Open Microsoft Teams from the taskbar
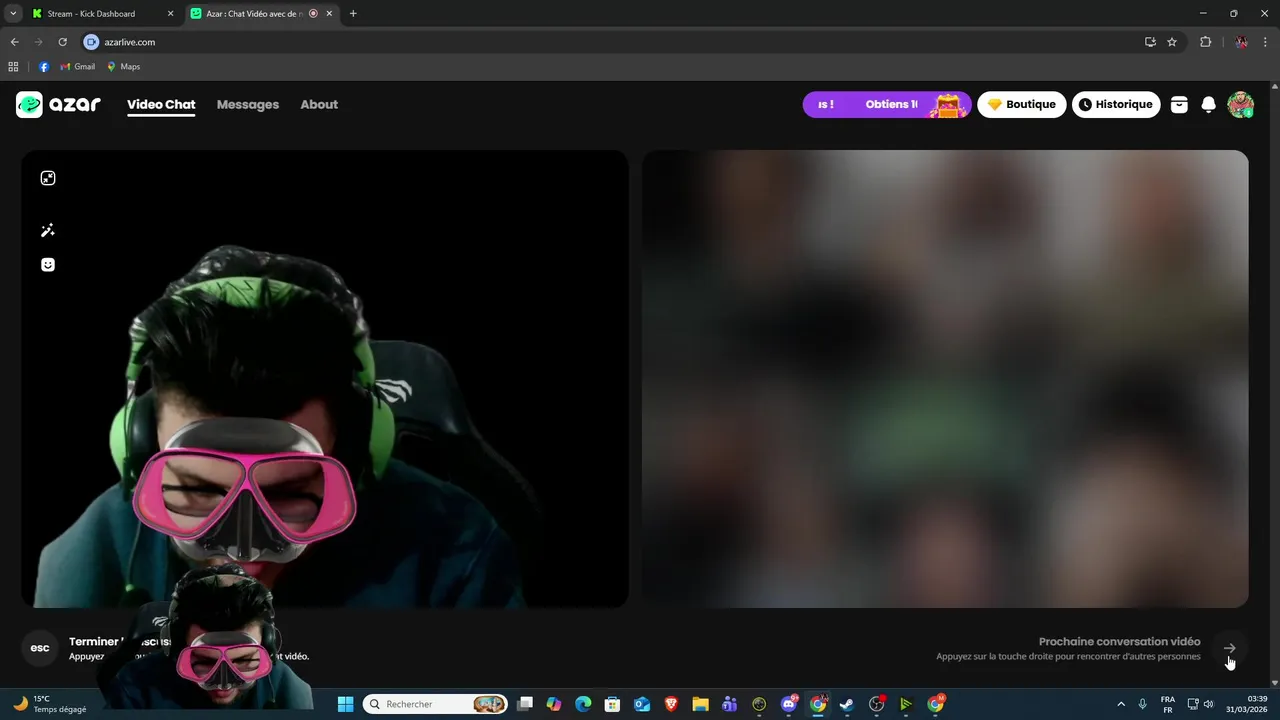The height and width of the screenshot is (720, 1280). tap(730, 704)
